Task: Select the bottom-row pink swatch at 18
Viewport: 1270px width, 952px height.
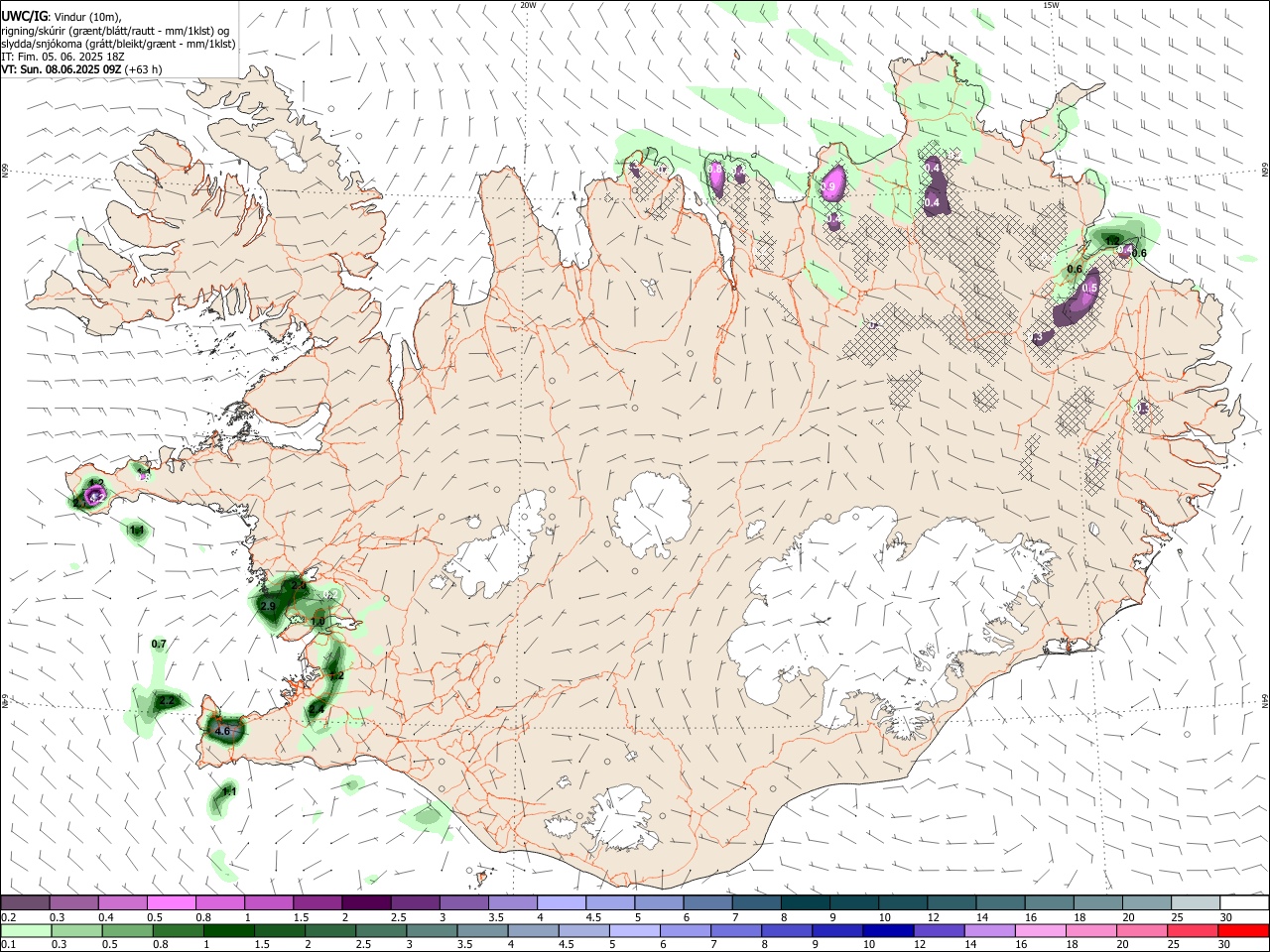Action: click(x=1091, y=930)
